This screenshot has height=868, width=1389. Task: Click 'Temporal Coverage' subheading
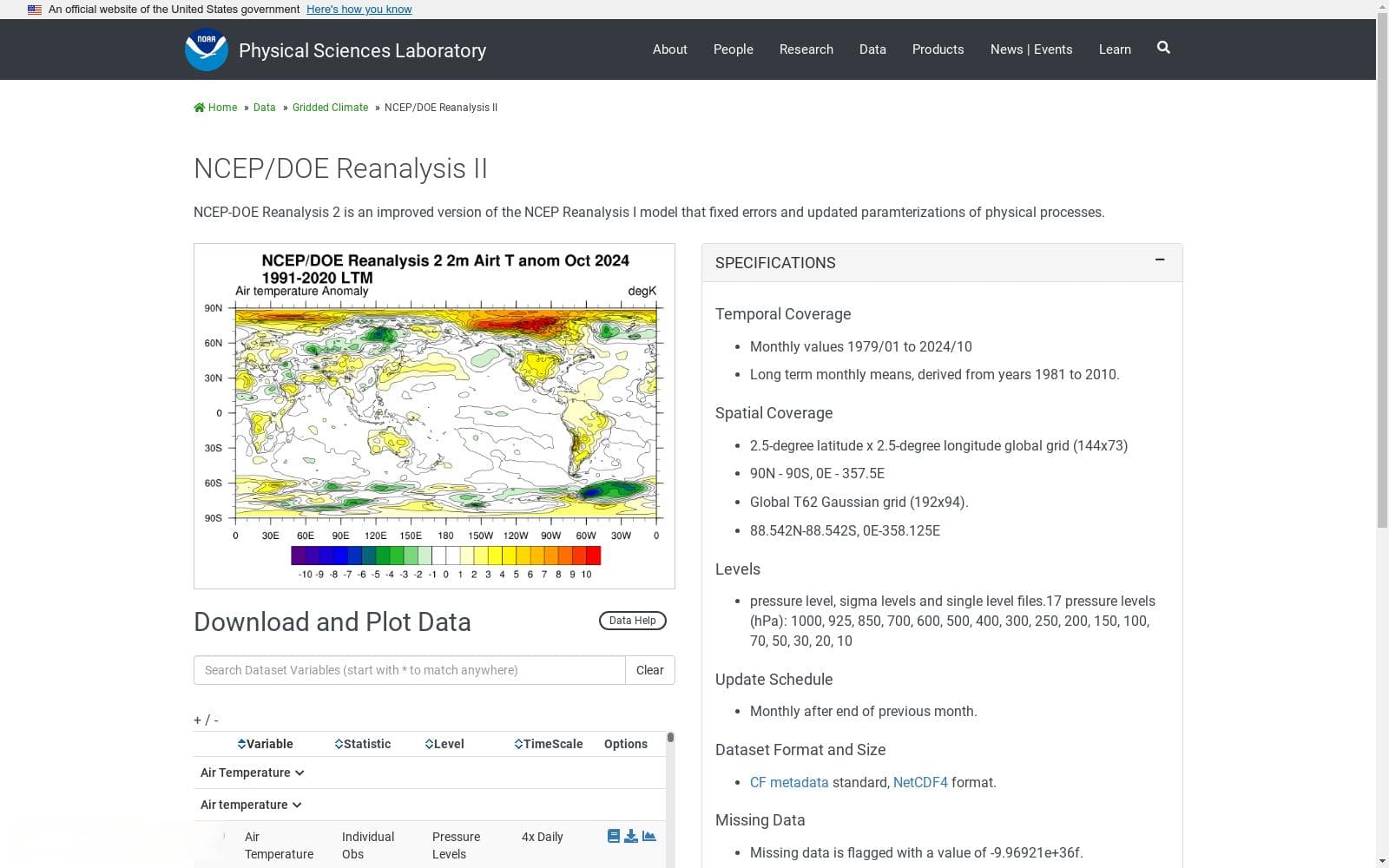tap(783, 314)
